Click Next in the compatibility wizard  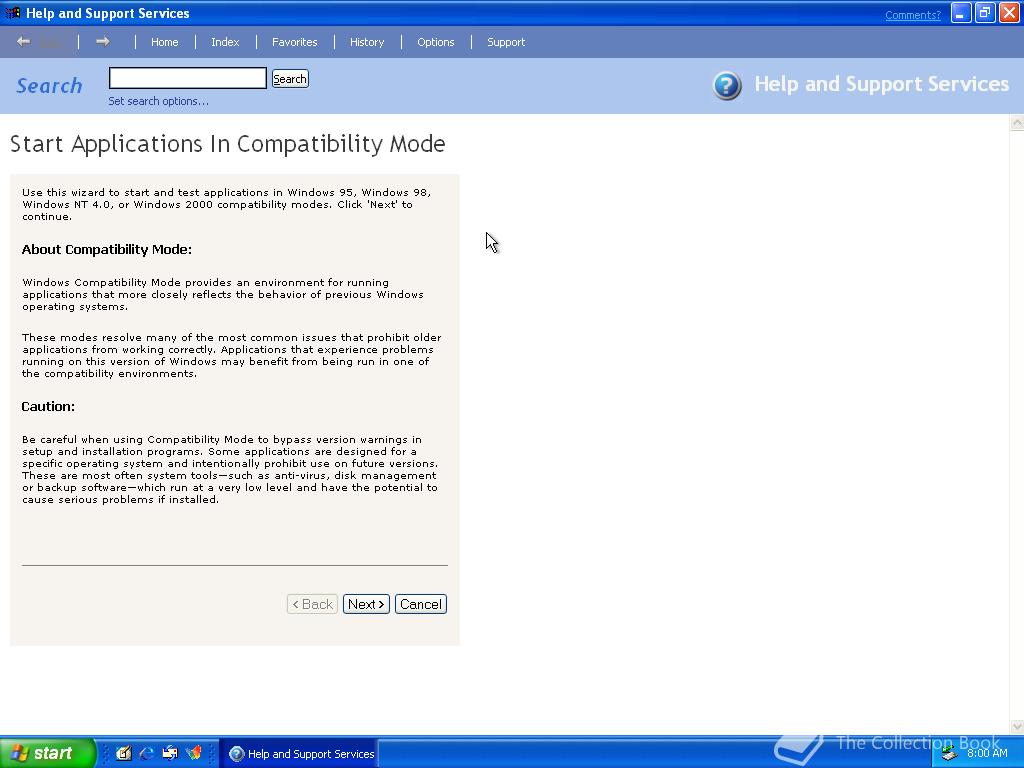366,604
